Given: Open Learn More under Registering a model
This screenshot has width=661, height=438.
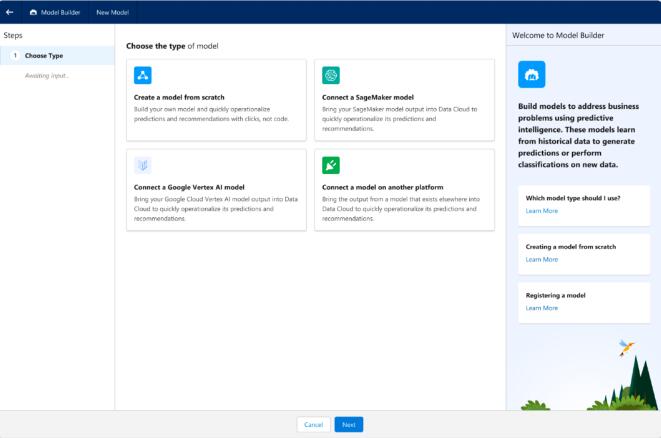Looking at the screenshot, I should tap(542, 308).
